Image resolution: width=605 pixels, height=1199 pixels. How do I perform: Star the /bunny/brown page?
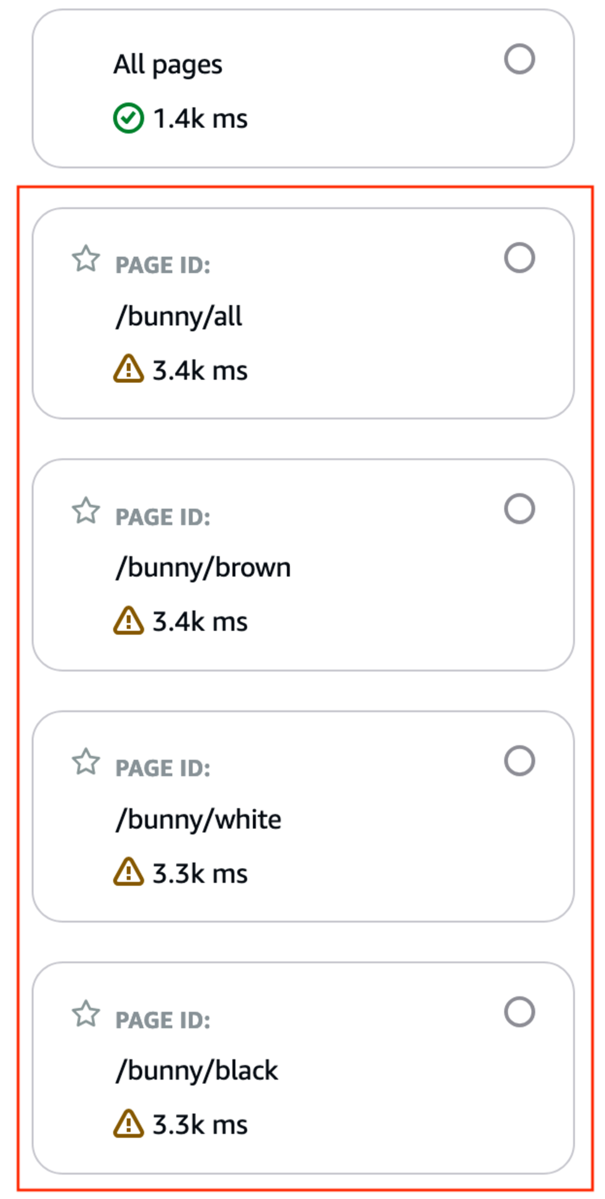tap(86, 510)
